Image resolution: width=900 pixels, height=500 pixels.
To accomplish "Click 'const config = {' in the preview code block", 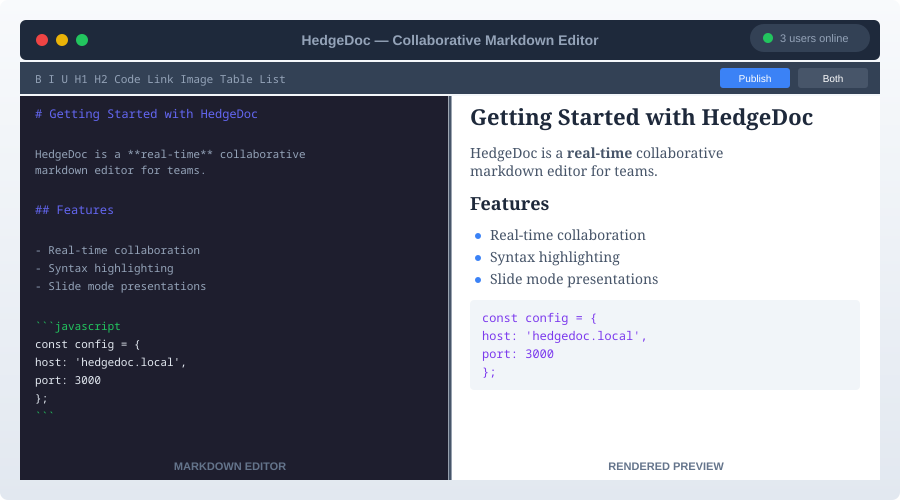I will [x=539, y=318].
